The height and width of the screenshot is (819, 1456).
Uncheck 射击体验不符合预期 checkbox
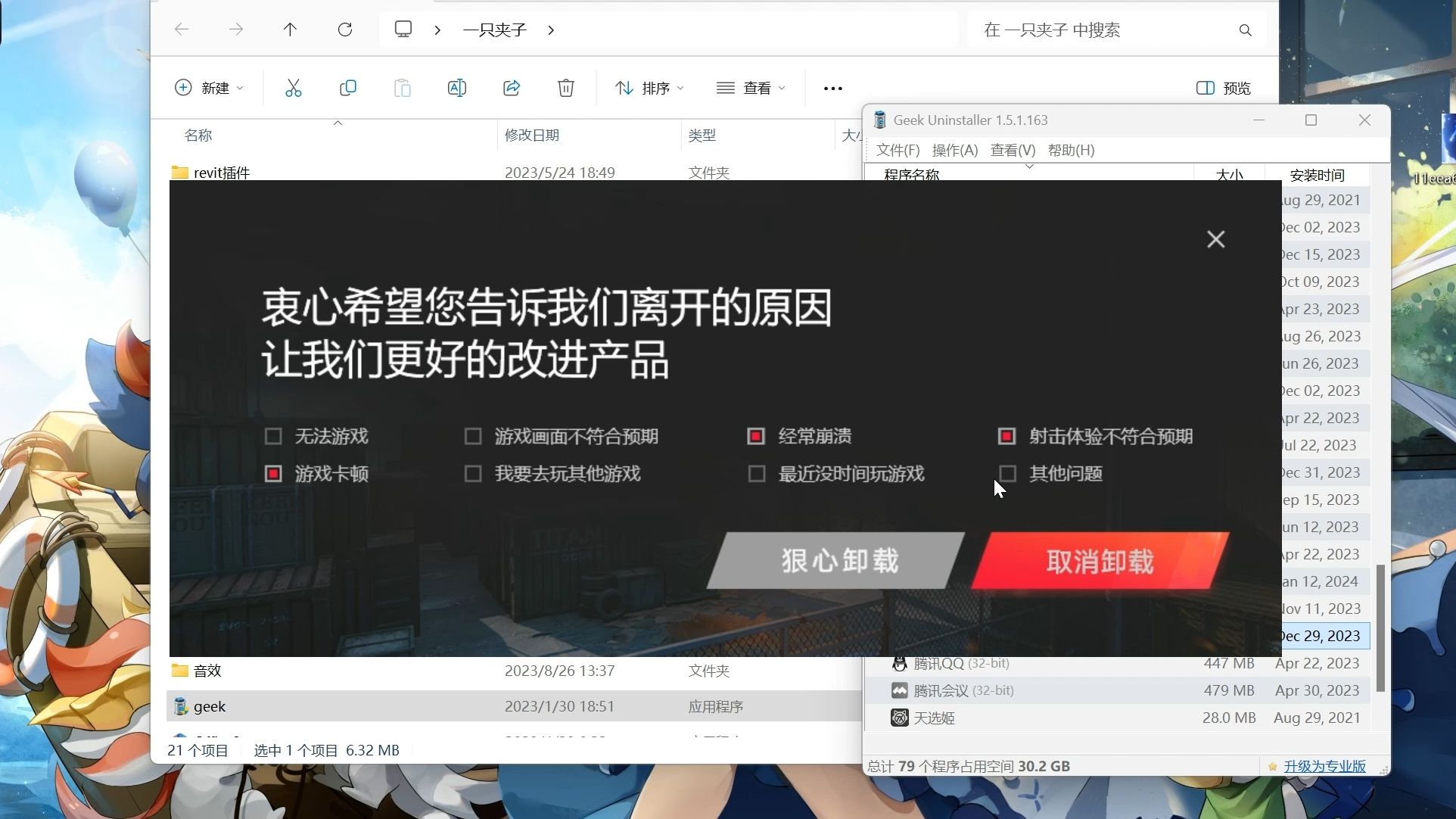tap(1006, 436)
